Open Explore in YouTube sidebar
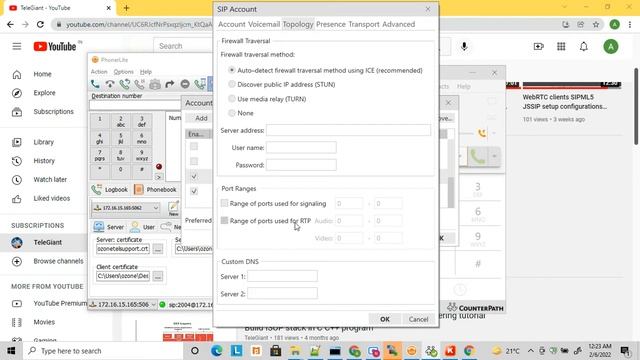 [44, 93]
